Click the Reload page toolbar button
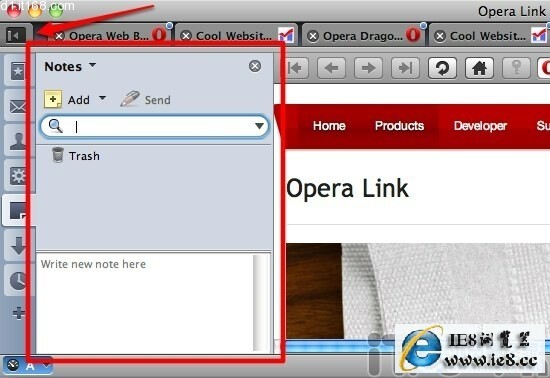Screen dimensions: 550x378 [442, 68]
